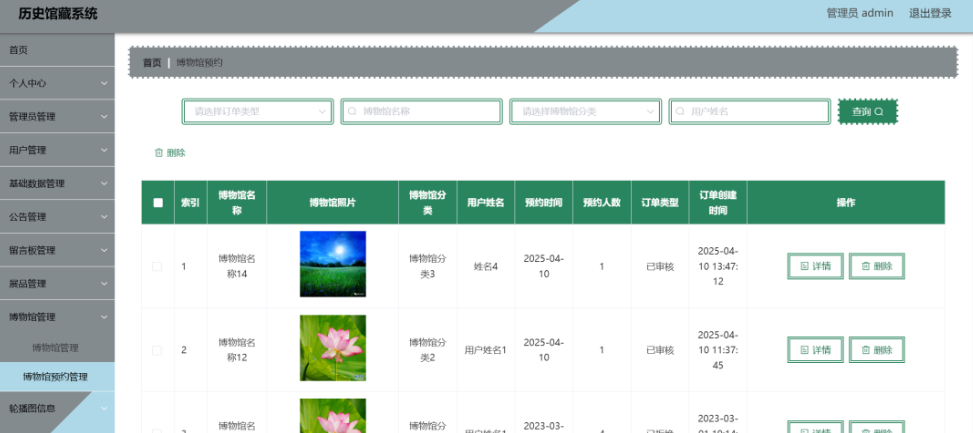Click the 2025-04-10 11:37:45 creation time cell
The height and width of the screenshot is (433, 973).
[718, 350]
